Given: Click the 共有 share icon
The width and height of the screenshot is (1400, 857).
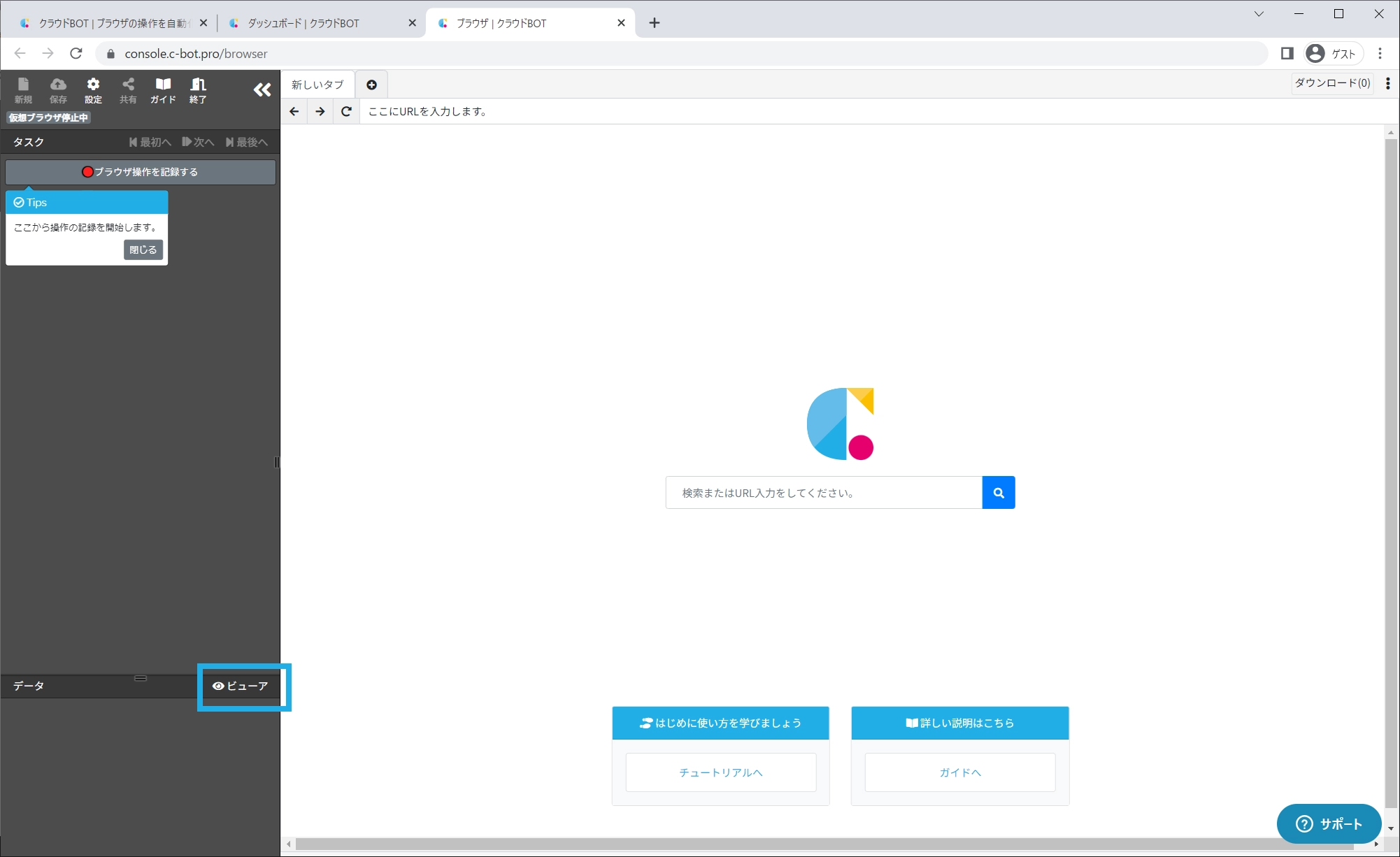Looking at the screenshot, I should point(128,90).
